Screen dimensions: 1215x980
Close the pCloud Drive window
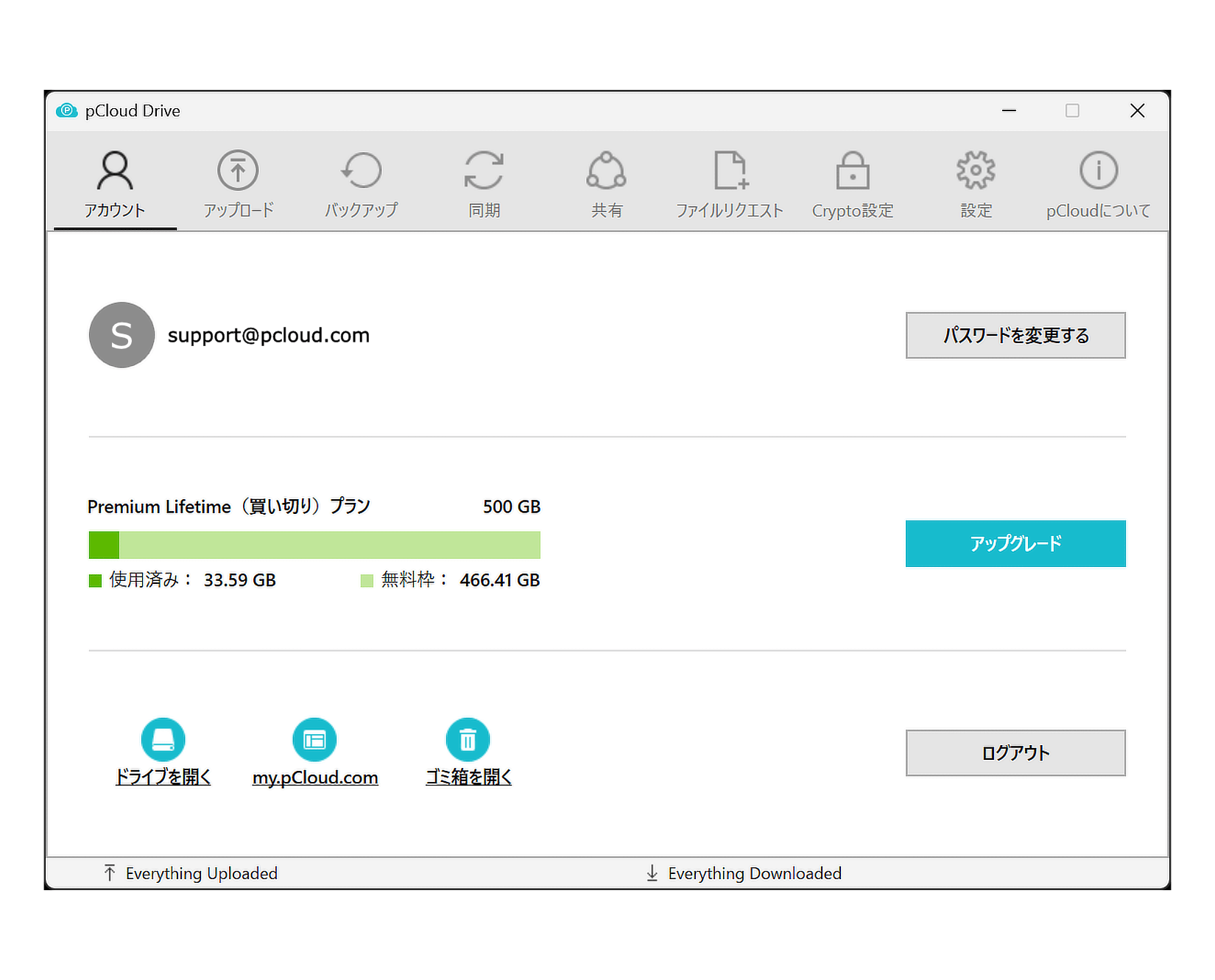coord(1137,110)
